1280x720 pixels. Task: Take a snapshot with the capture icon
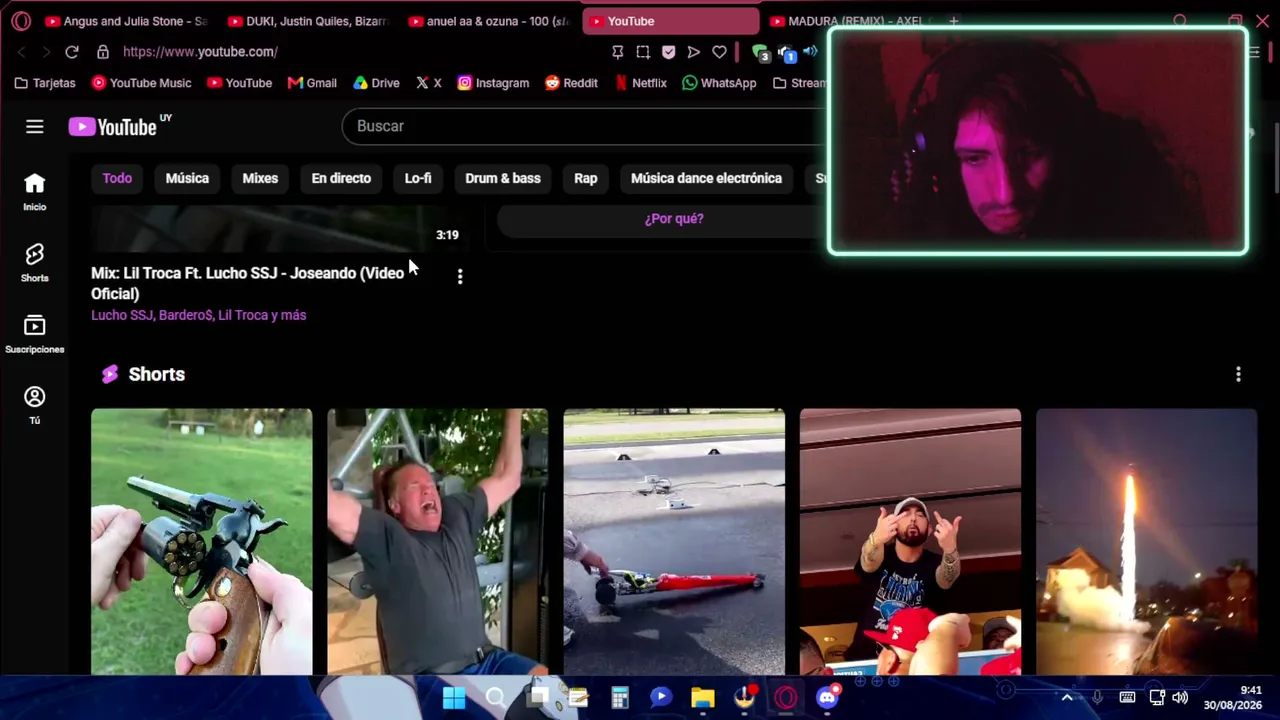pos(643,52)
